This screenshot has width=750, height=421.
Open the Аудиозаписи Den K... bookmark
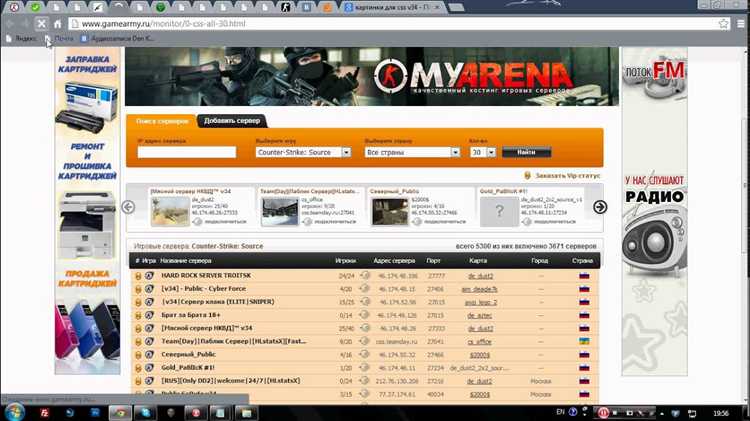[x=118, y=38]
